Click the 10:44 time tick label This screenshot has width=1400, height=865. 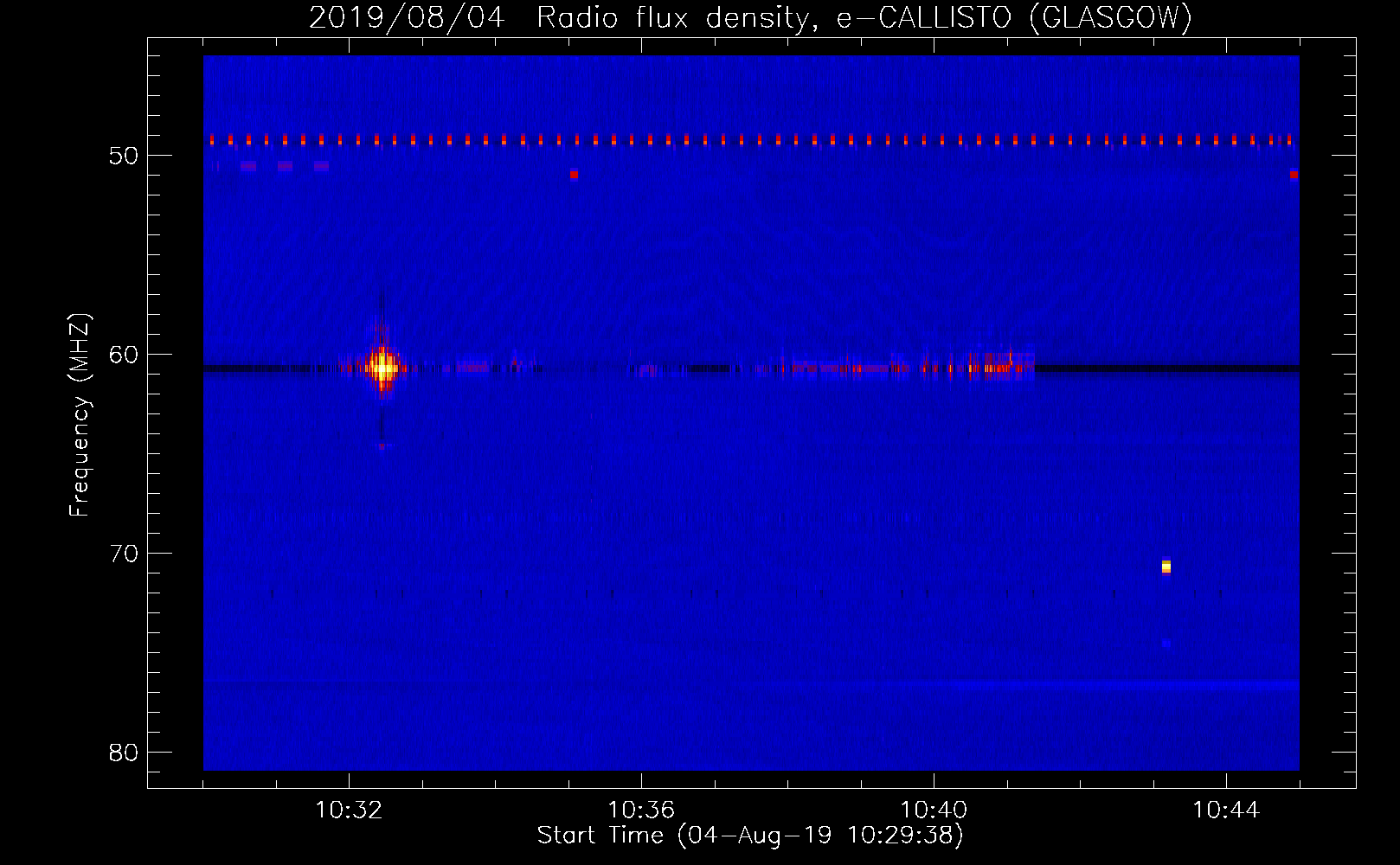1226,811
